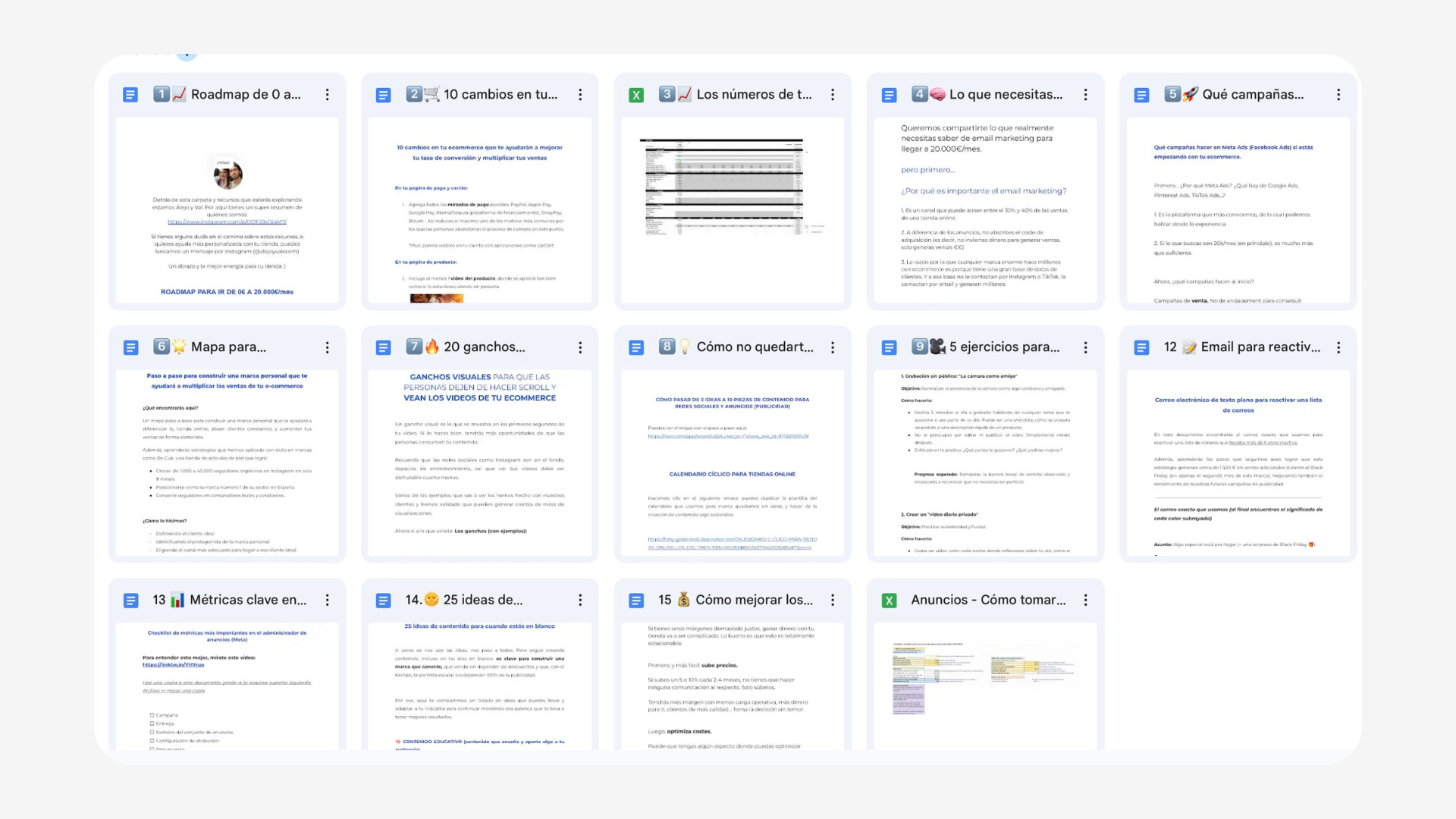Open three-dot menu on Mapa para... card

[328, 347]
